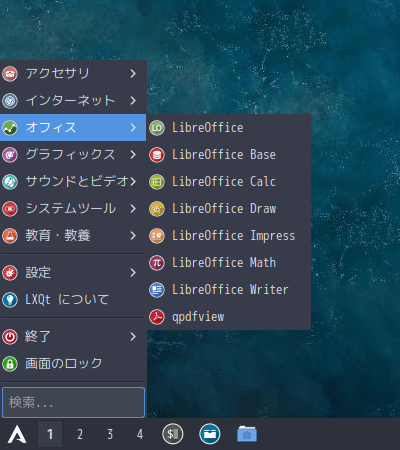Expand the 設定 submenu arrow
This screenshot has width=400, height=450.
coord(133,272)
